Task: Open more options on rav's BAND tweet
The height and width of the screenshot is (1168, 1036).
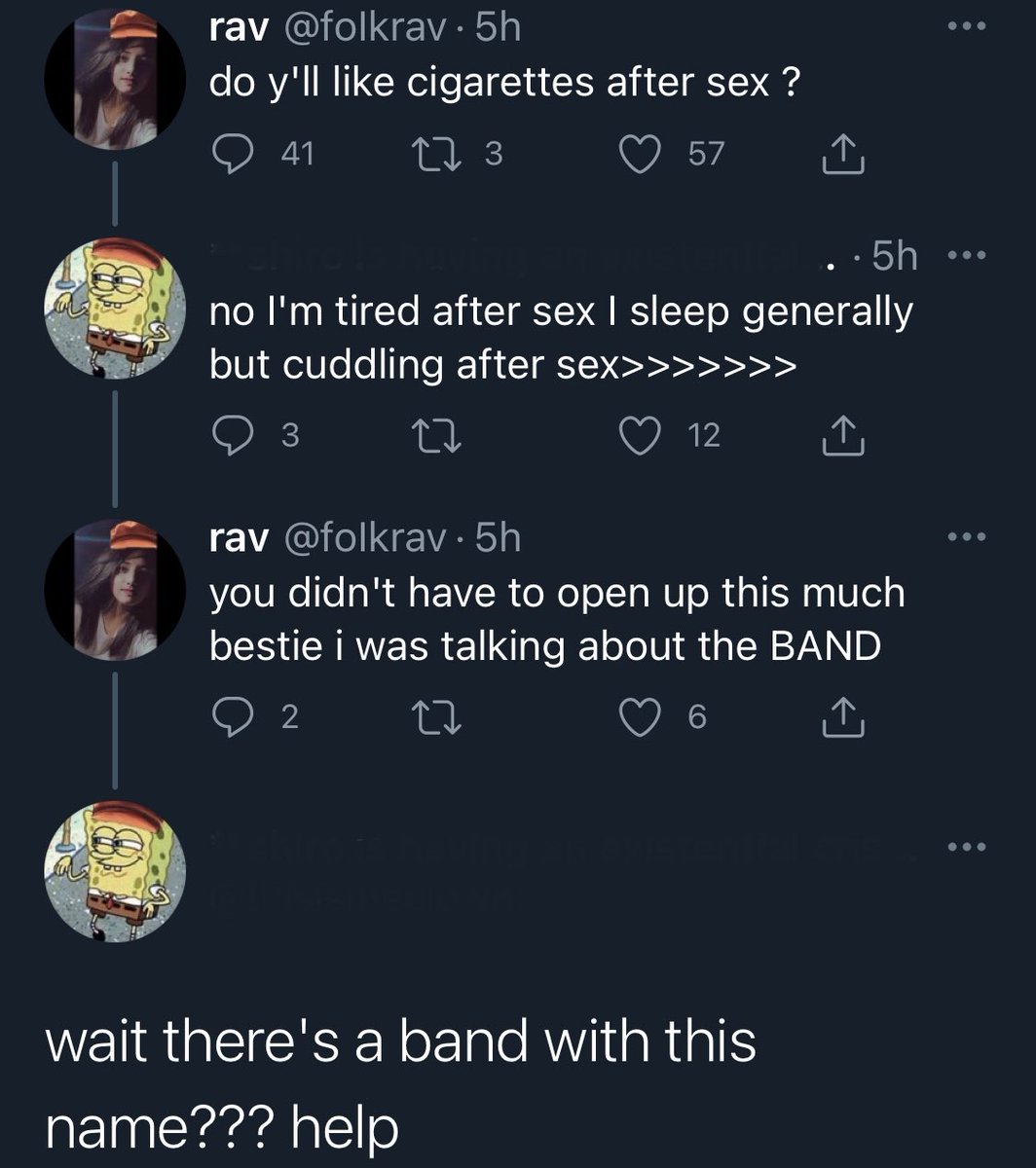Action: click(966, 536)
